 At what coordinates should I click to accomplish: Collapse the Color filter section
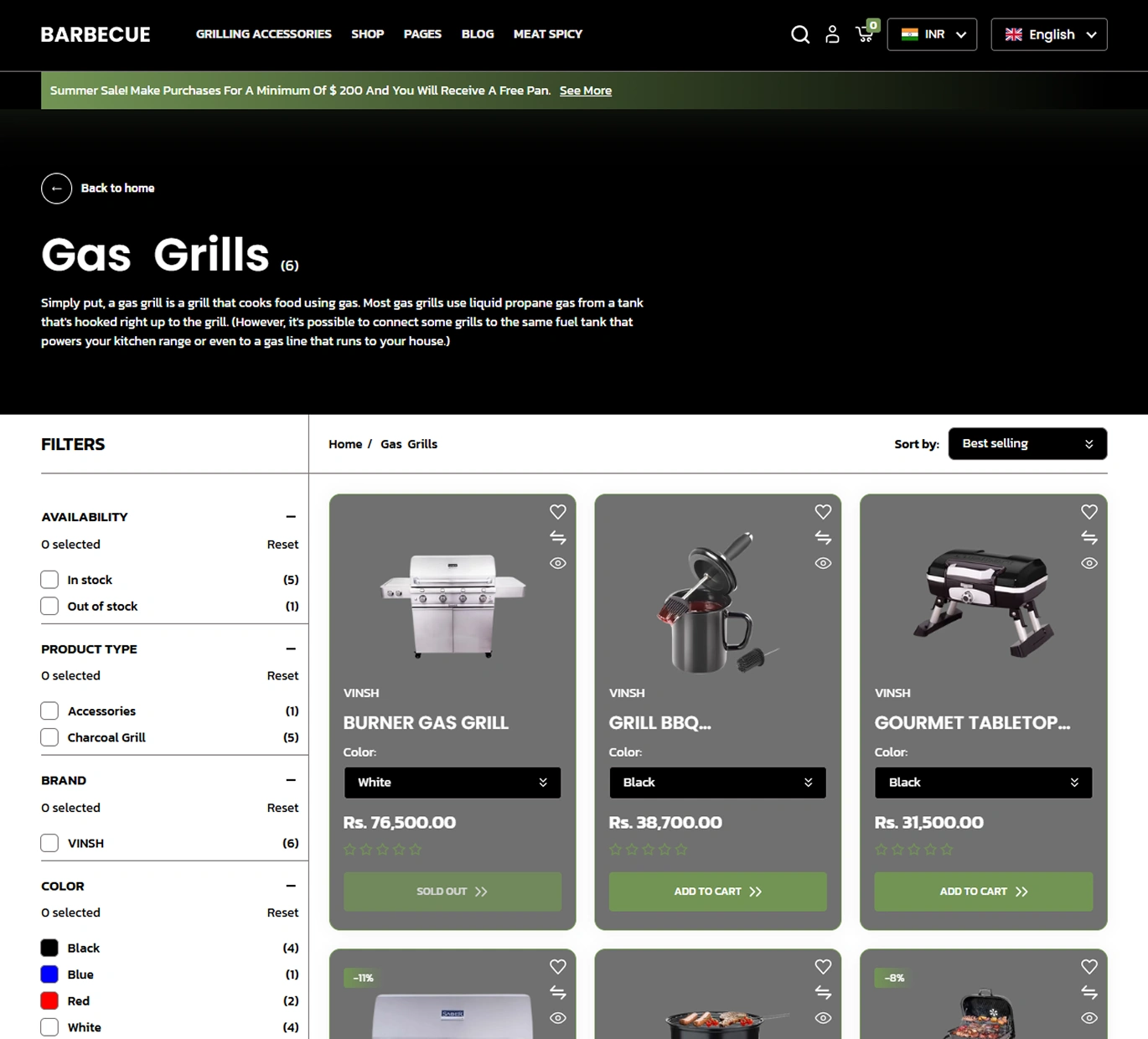(x=291, y=886)
